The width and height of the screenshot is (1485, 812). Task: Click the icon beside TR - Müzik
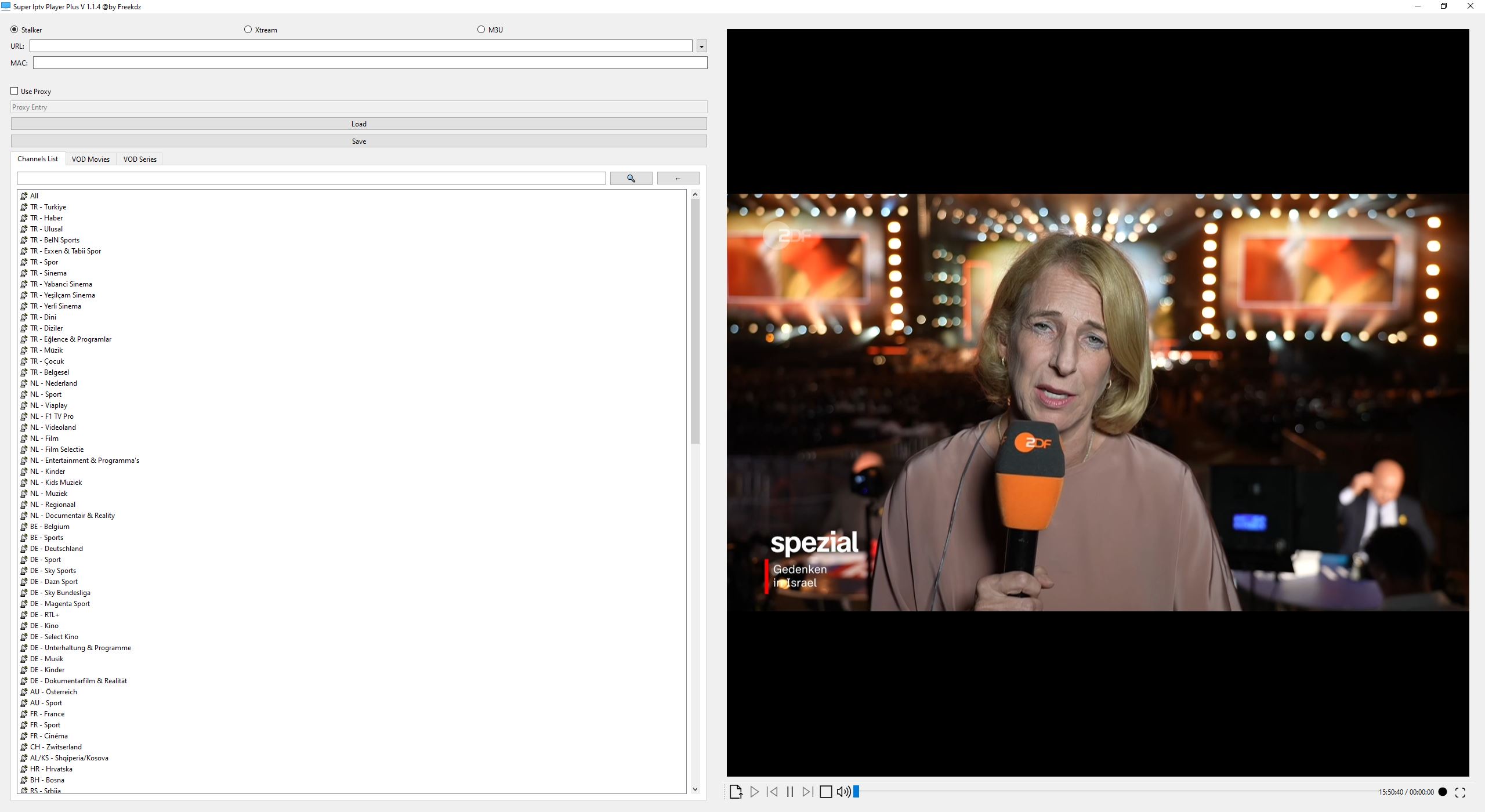click(24, 350)
